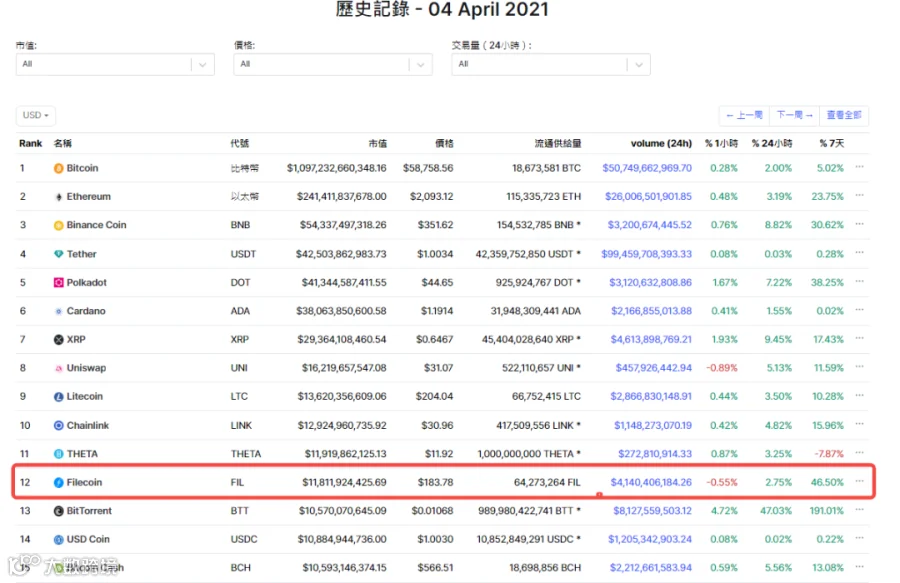Click THETA 7-day change -7.87%
This screenshot has width=900, height=583.
(829, 454)
